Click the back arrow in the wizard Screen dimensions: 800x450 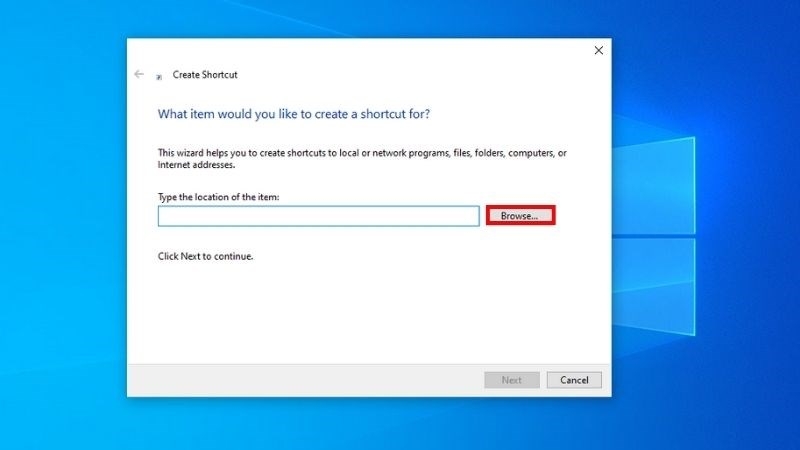click(139, 74)
